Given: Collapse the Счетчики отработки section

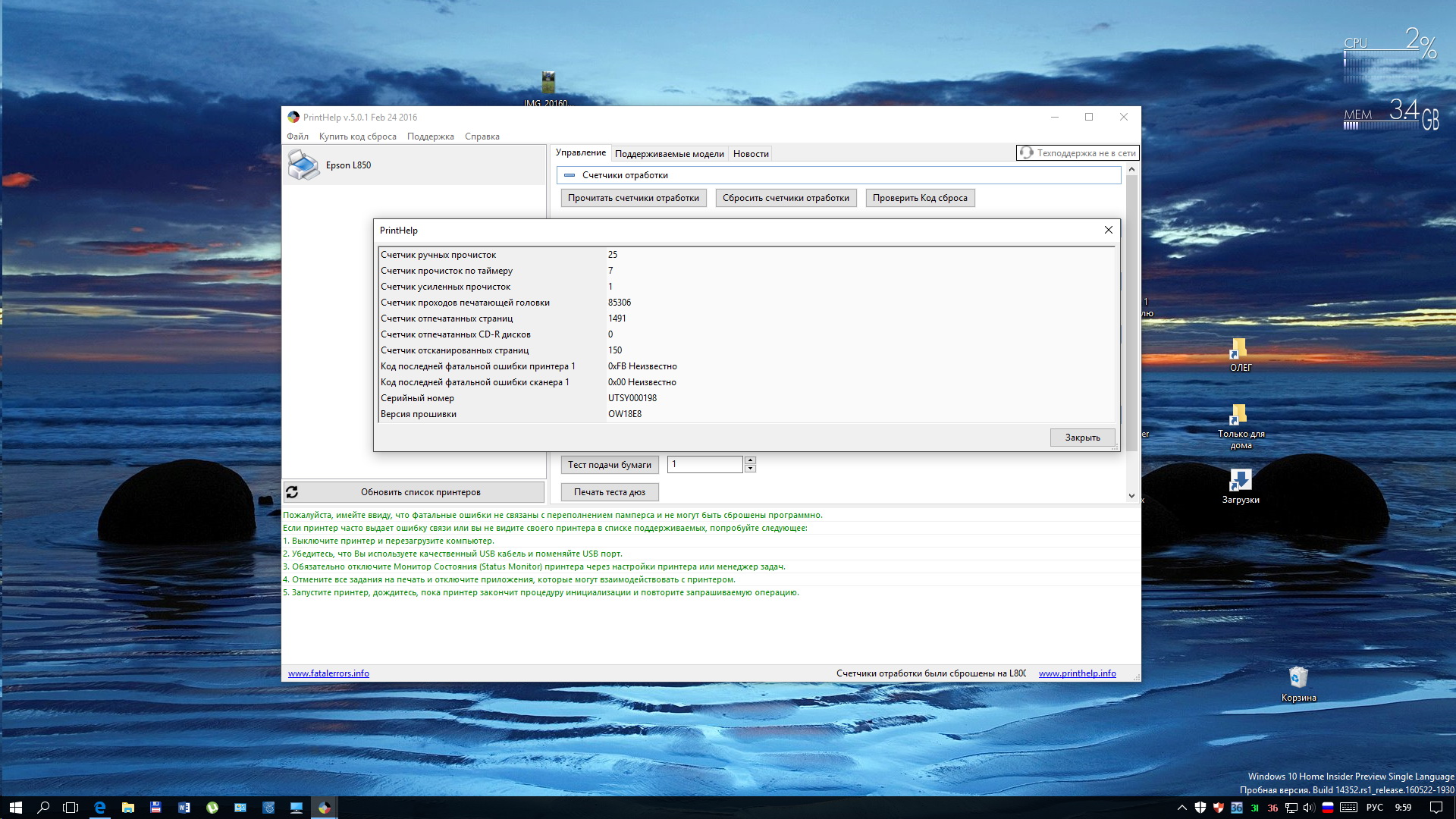Looking at the screenshot, I should tap(570, 175).
